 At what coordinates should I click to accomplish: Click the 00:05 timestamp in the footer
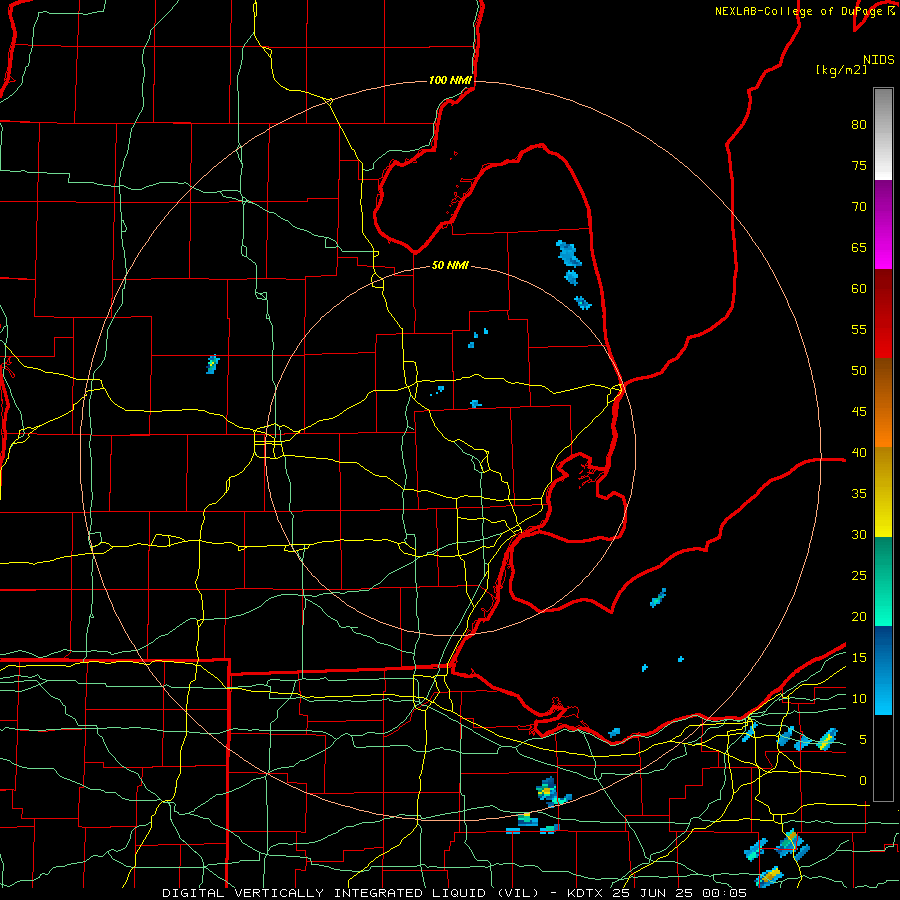point(724,893)
